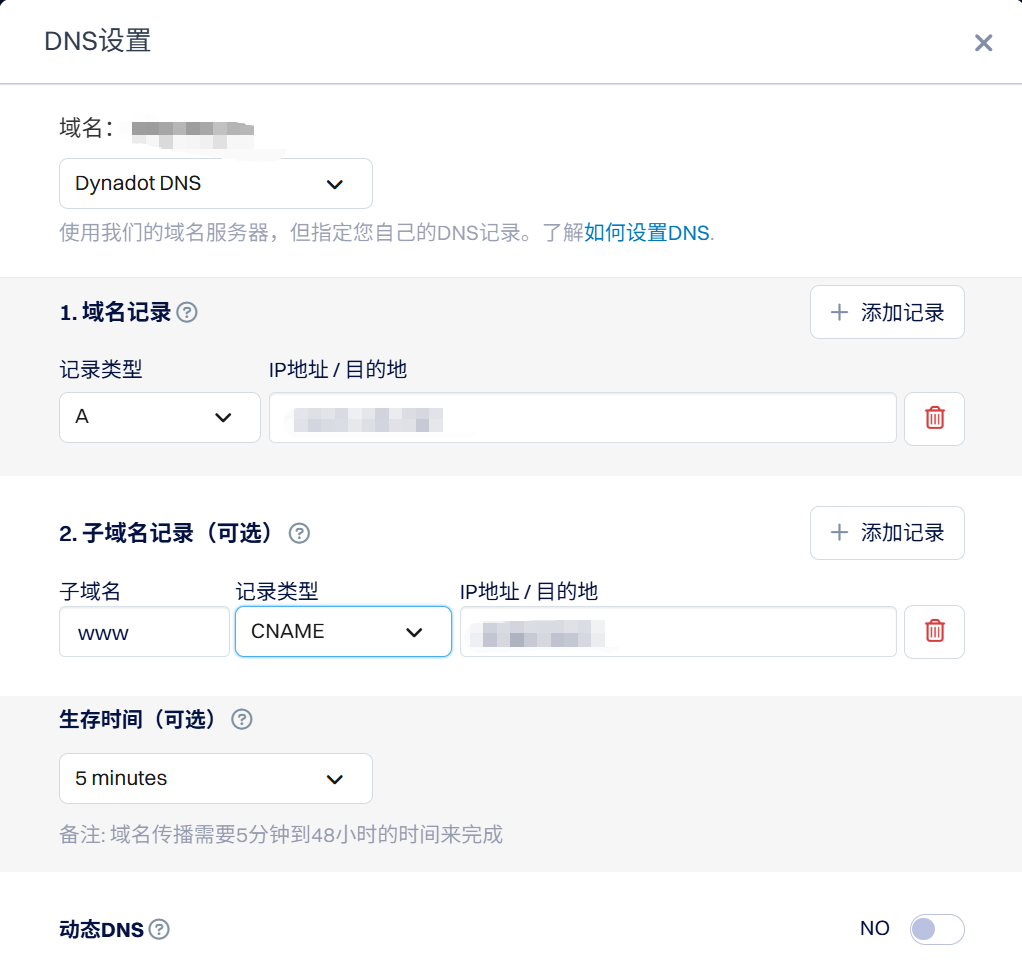Image resolution: width=1022 pixels, height=975 pixels.
Task: Click the help icon beside 域名记录
Action: click(187, 313)
